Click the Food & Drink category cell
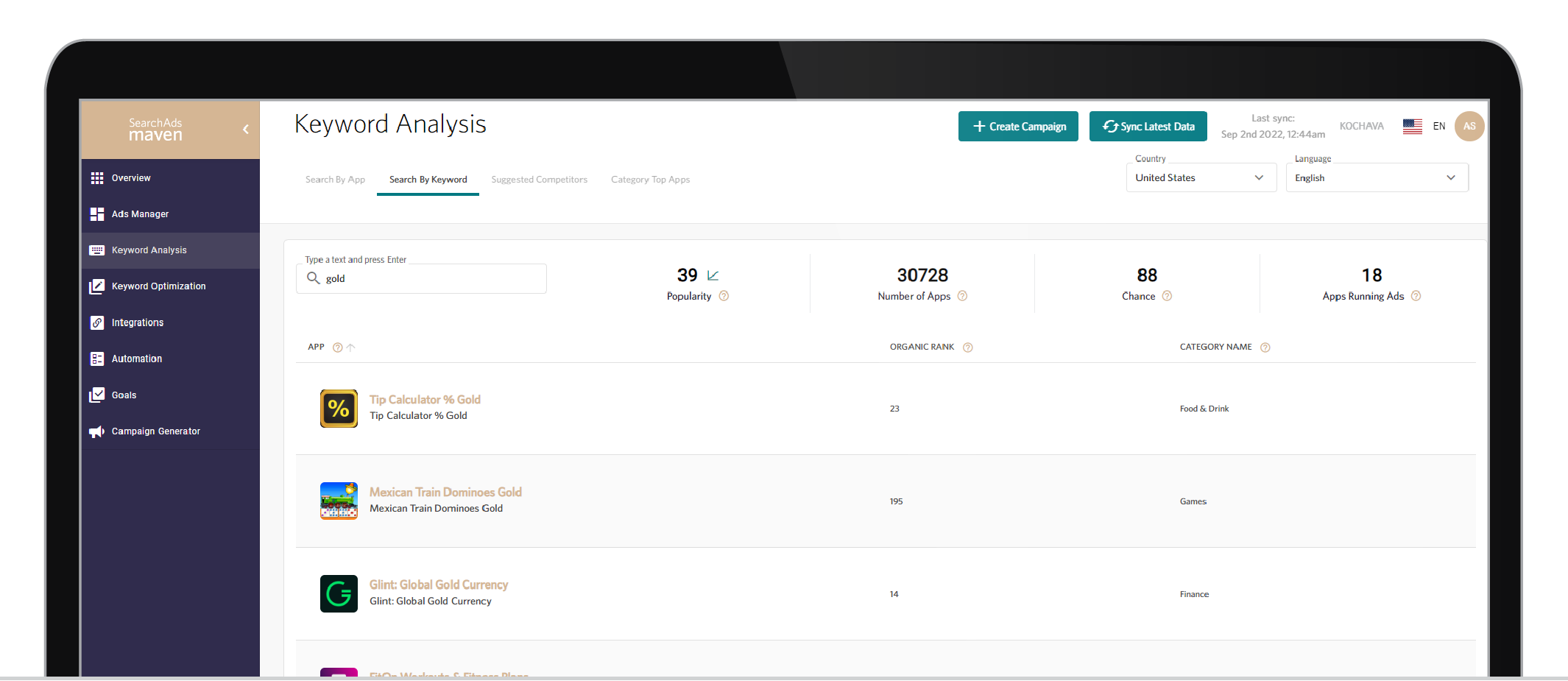The width and height of the screenshot is (1568, 681). 1204,409
